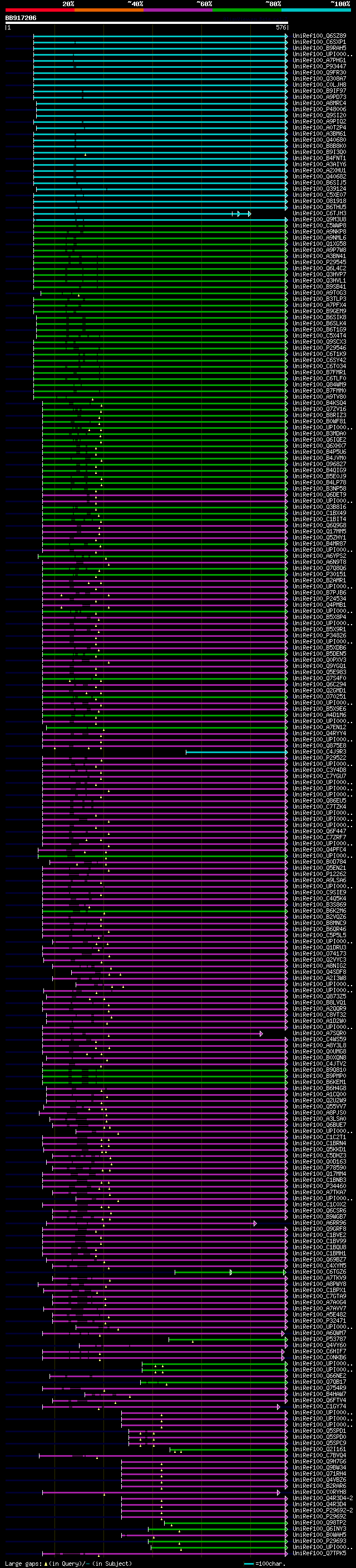Click the label UniRef100_Q9SI20
The width and height of the screenshot is (356, 1568).
tap(319, 115)
